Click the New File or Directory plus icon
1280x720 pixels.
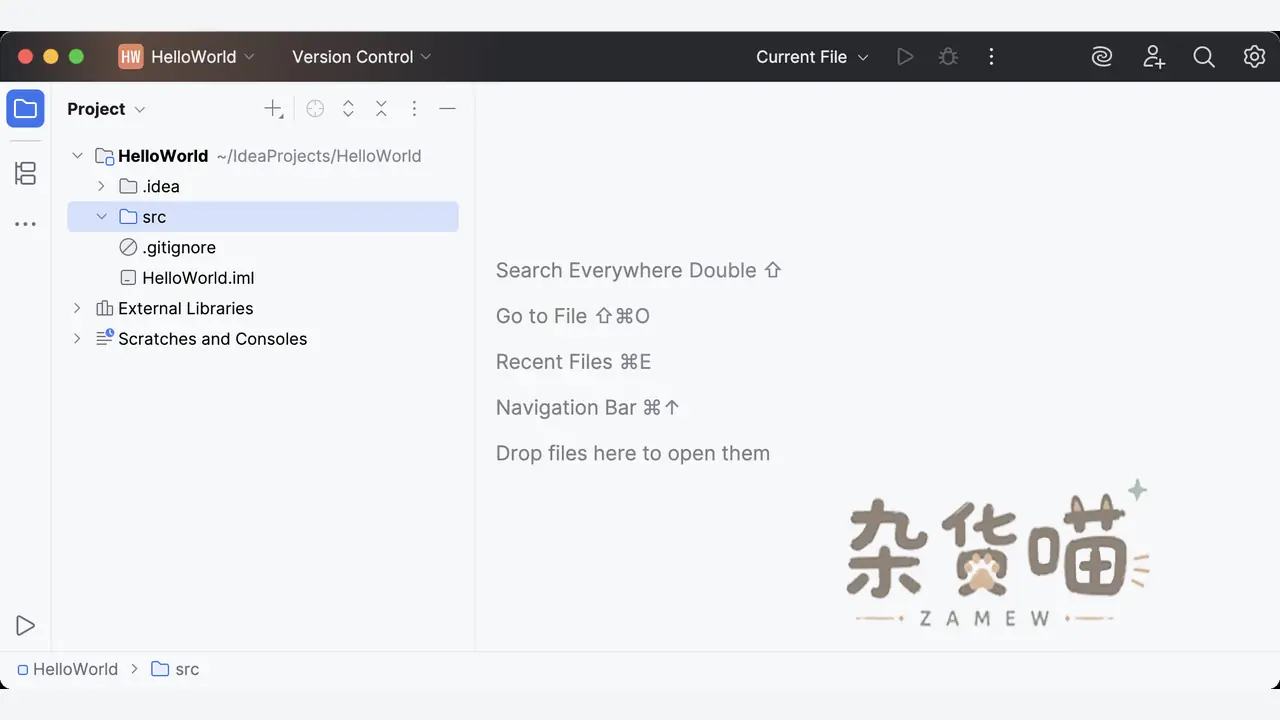point(273,109)
